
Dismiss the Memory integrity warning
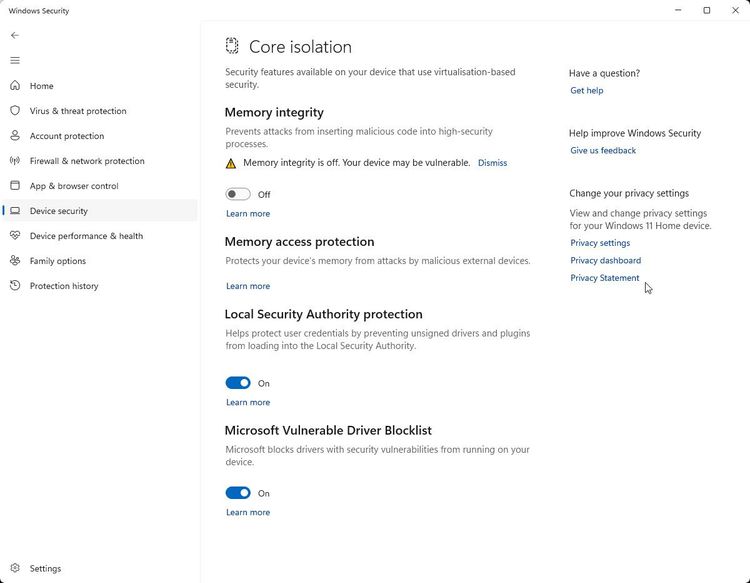(492, 163)
